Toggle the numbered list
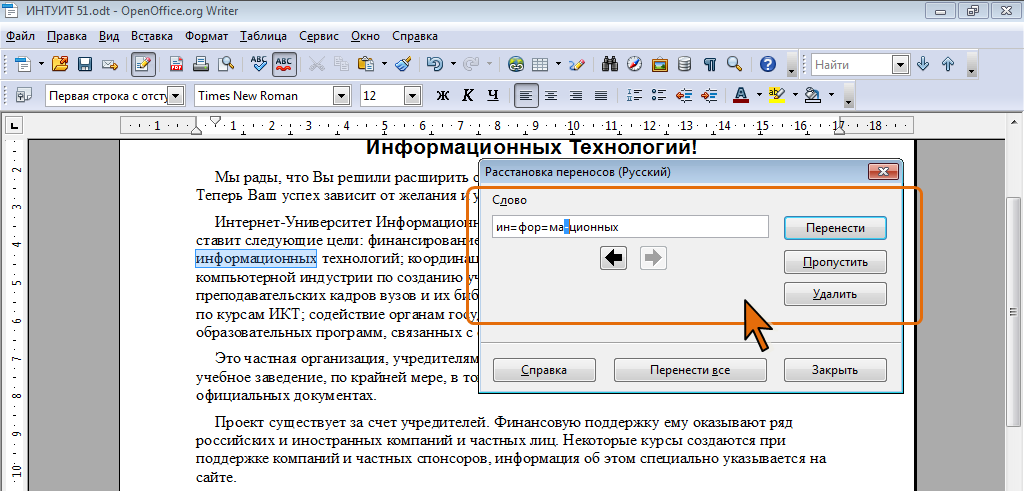The height and width of the screenshot is (491, 1024). click(634, 95)
